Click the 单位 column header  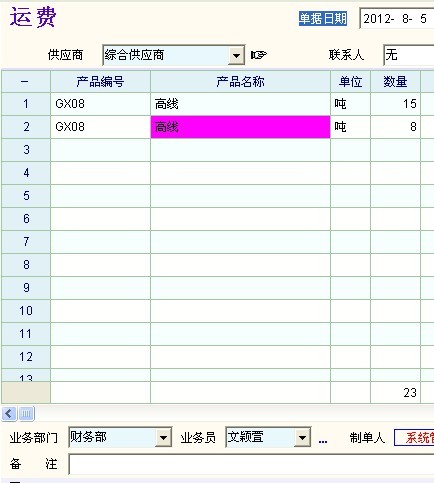click(x=350, y=82)
